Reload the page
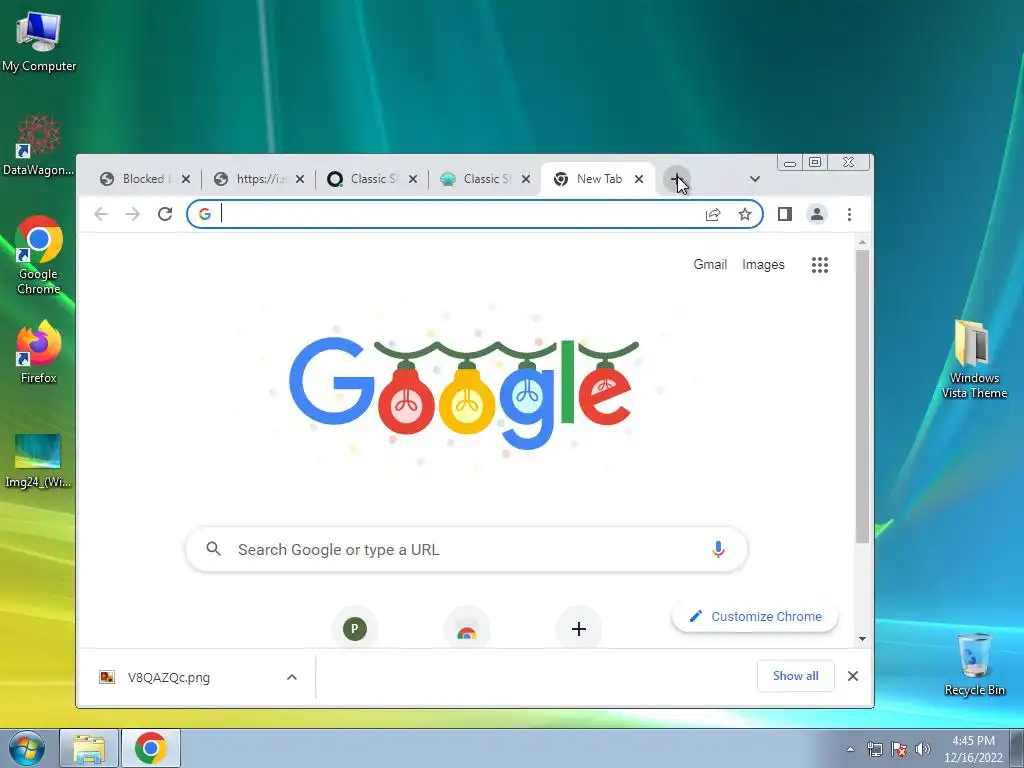Image resolution: width=1024 pixels, height=768 pixels. tap(165, 214)
